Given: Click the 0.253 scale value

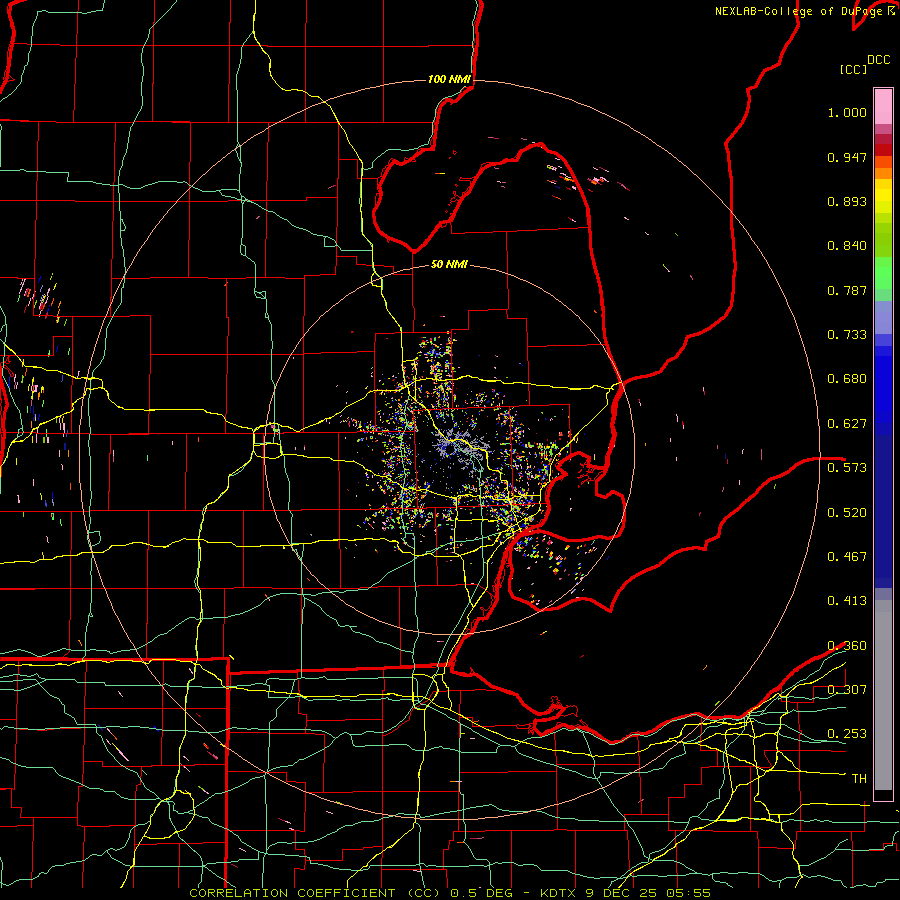Looking at the screenshot, I should click(x=847, y=734).
